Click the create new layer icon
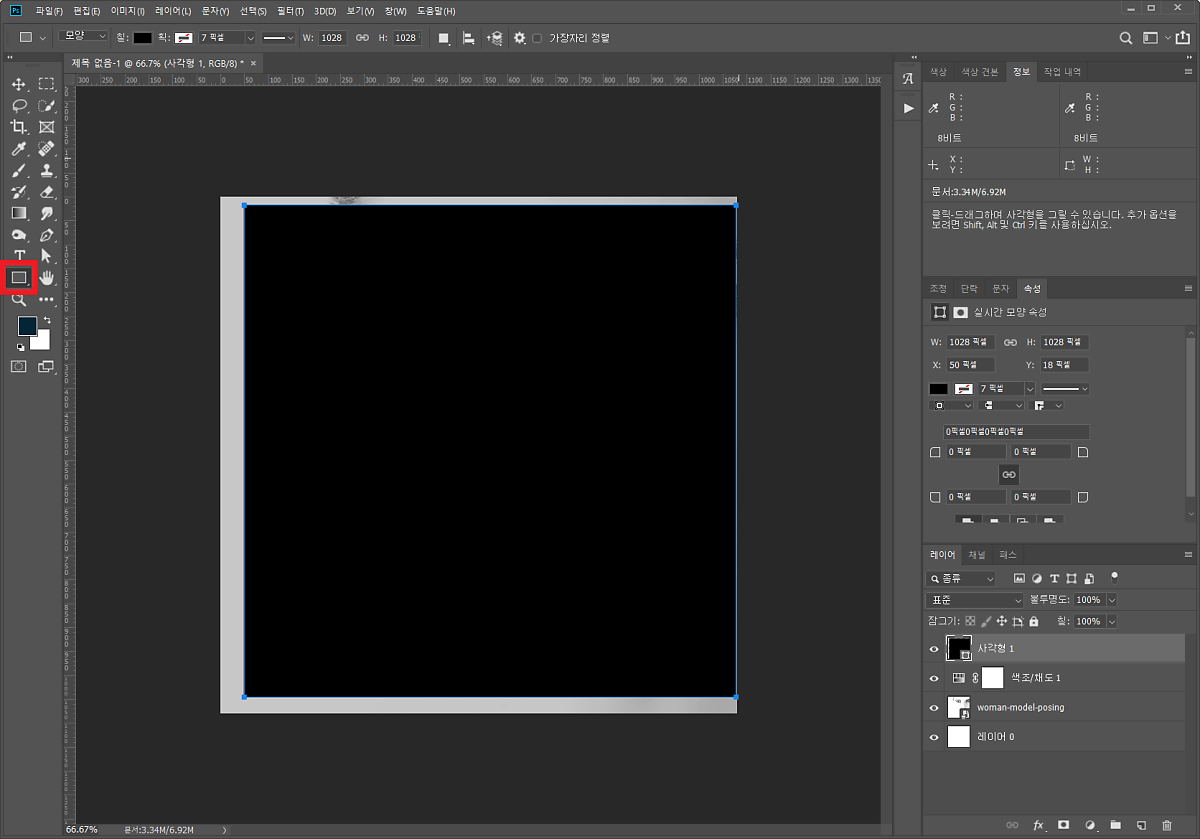Image resolution: width=1200 pixels, height=839 pixels. pyautogui.click(x=1141, y=825)
